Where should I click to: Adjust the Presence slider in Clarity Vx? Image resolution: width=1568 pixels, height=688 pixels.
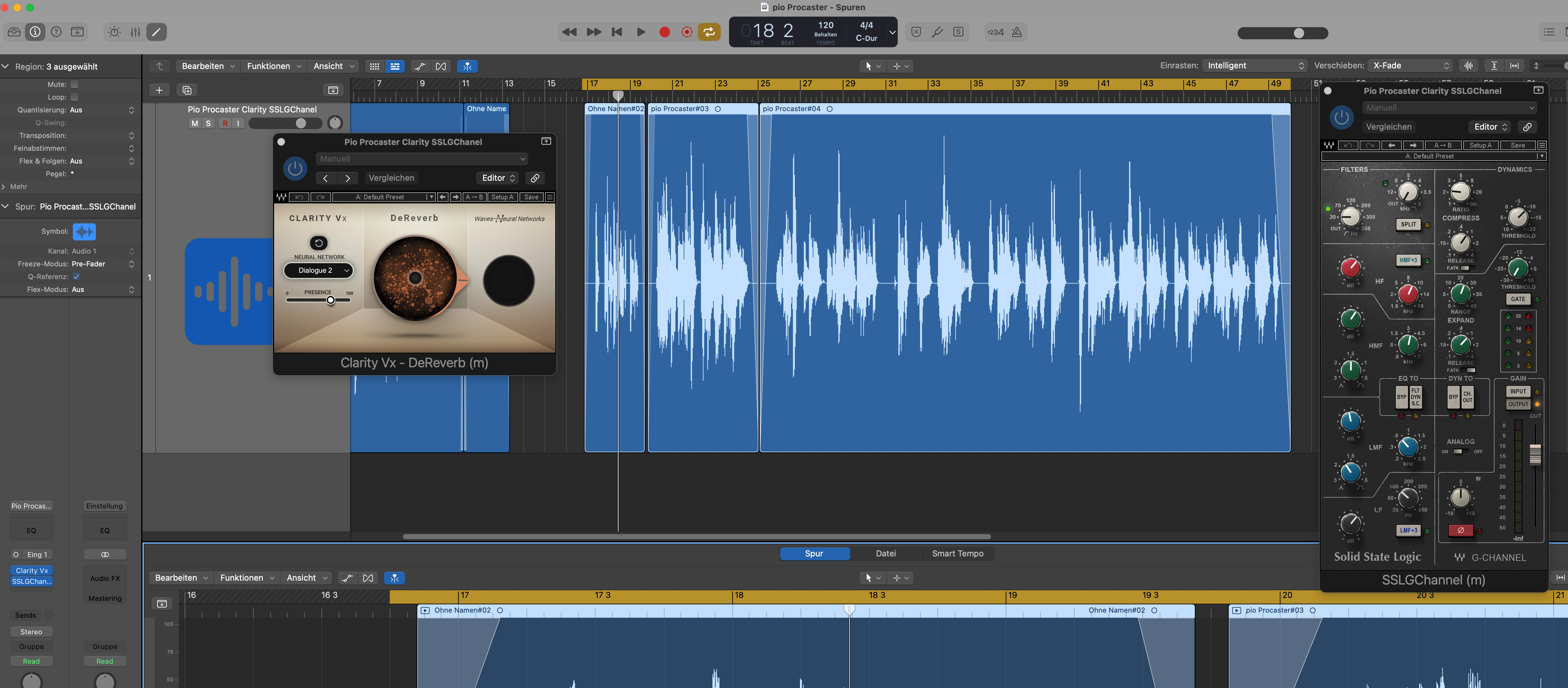coord(331,300)
